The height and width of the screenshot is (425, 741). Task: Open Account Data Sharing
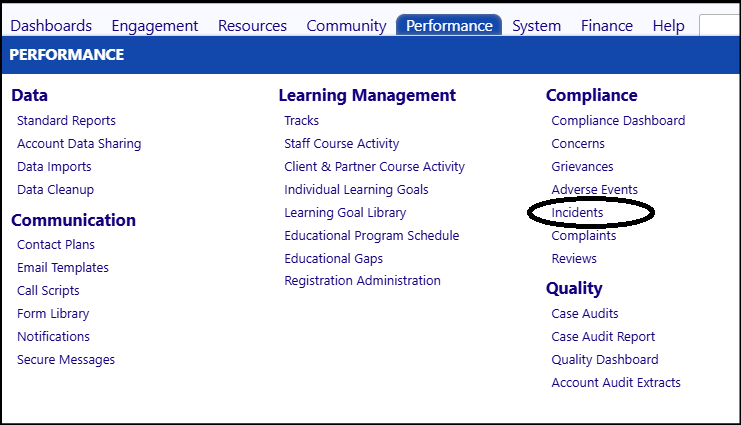[x=79, y=144]
